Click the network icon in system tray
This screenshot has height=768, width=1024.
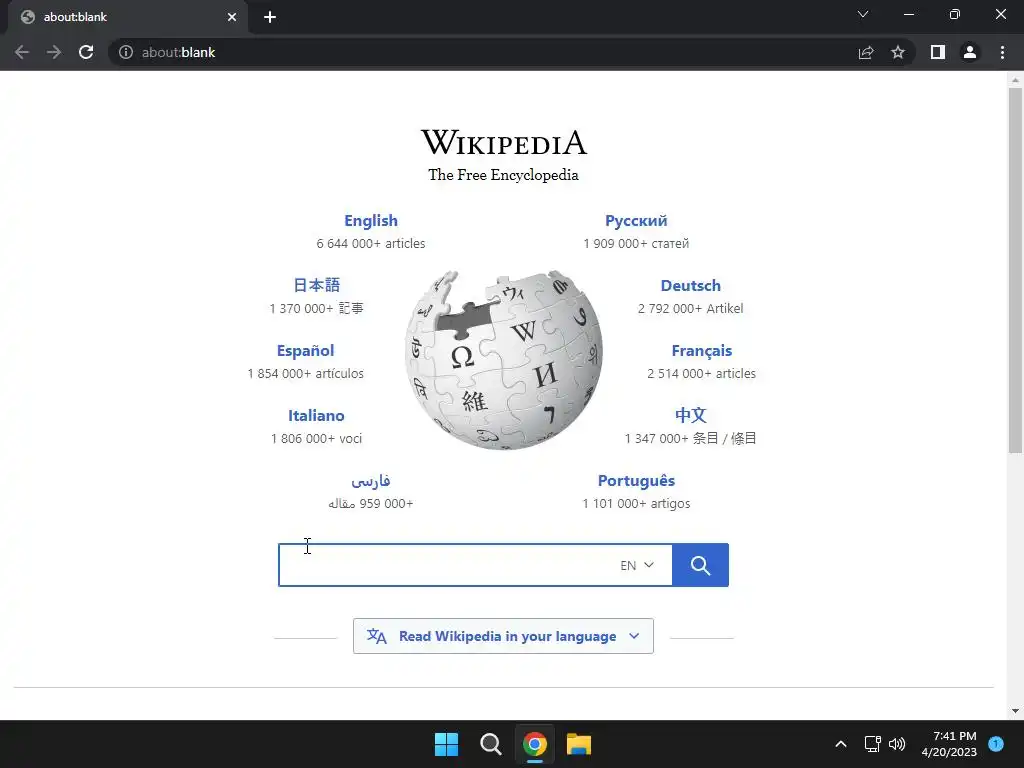coord(872,744)
